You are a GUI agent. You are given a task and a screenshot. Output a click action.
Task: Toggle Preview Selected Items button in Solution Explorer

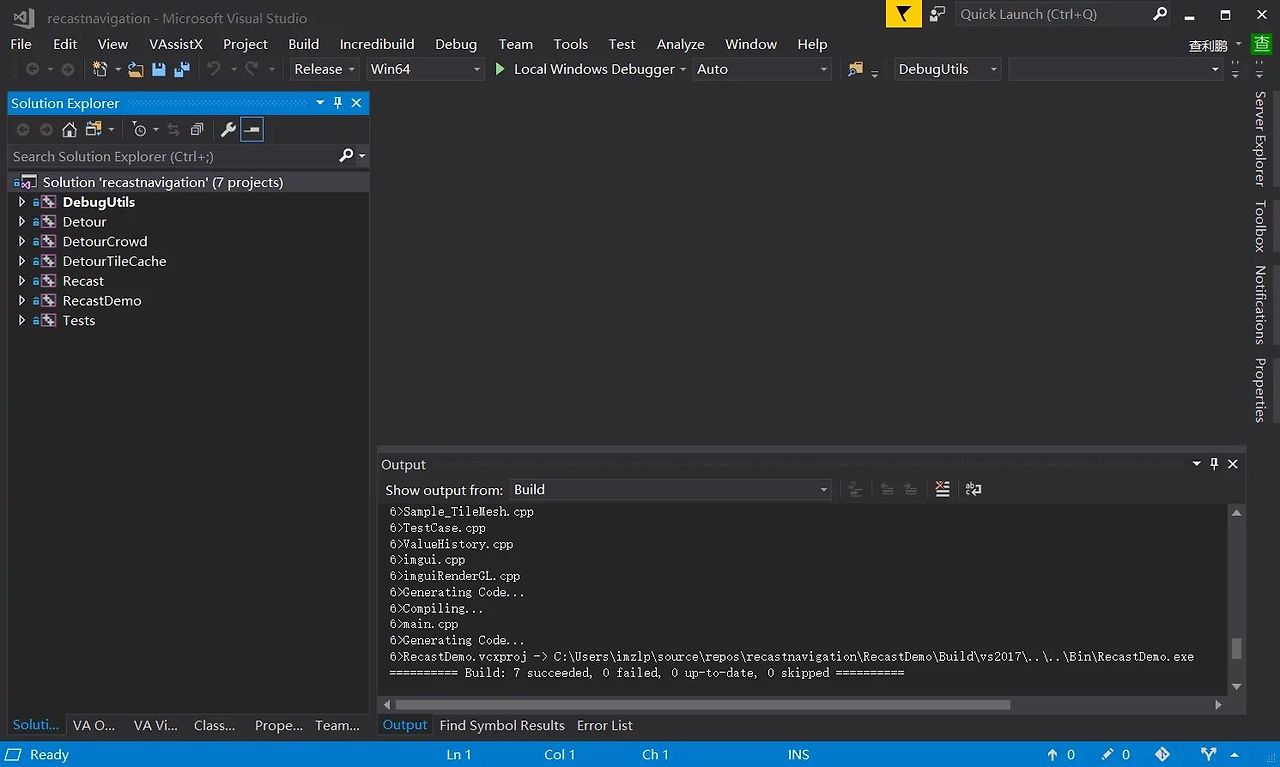(x=252, y=129)
